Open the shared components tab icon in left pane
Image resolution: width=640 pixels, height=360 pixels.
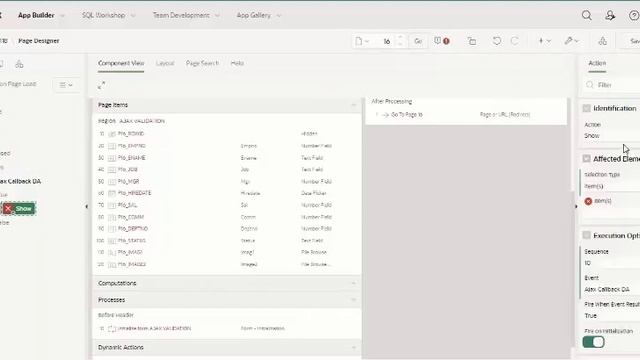tap(19, 64)
